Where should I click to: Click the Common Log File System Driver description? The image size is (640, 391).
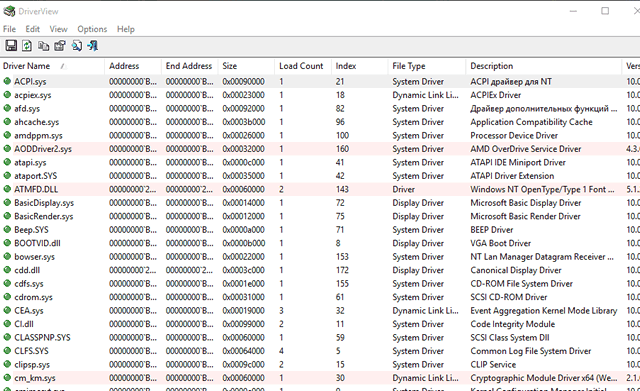click(x=531, y=351)
